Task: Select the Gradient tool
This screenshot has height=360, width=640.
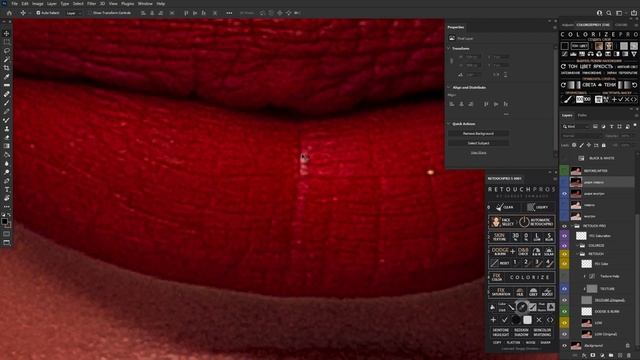Action: coord(7,146)
